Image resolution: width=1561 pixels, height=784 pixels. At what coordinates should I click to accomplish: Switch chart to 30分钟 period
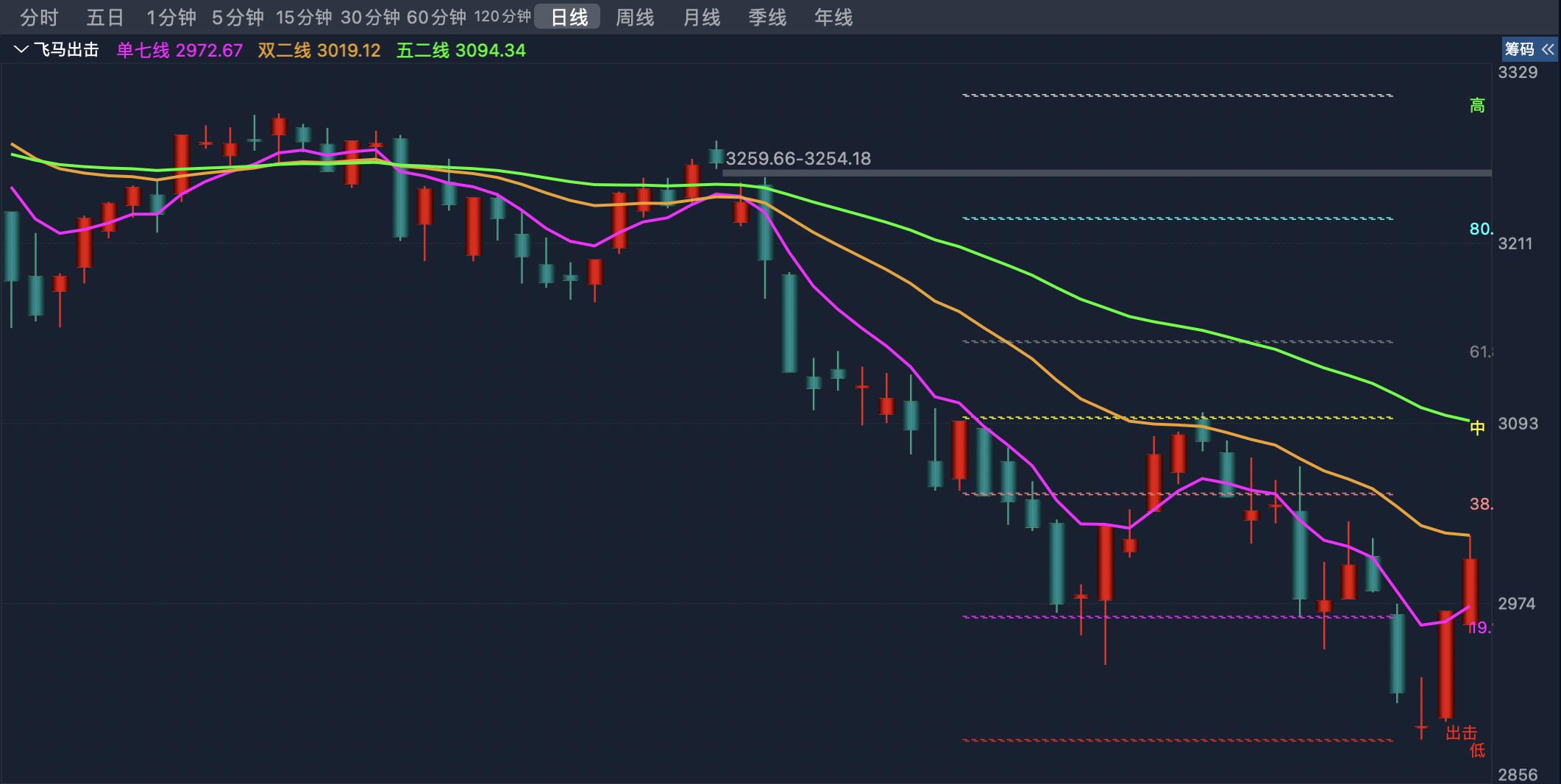click(x=370, y=17)
